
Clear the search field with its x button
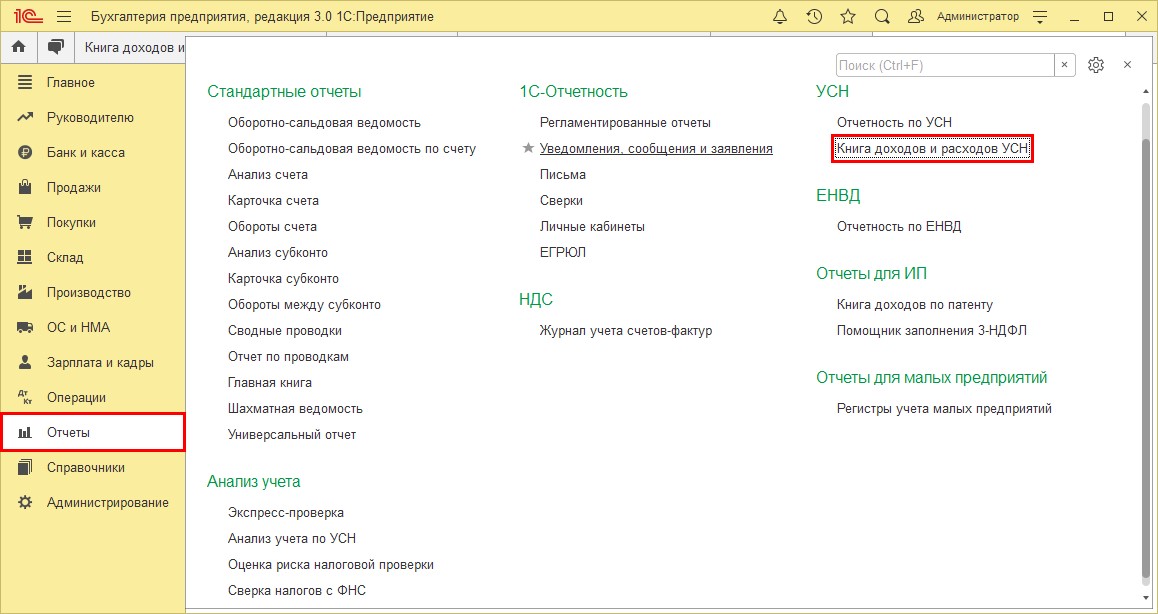point(1064,65)
